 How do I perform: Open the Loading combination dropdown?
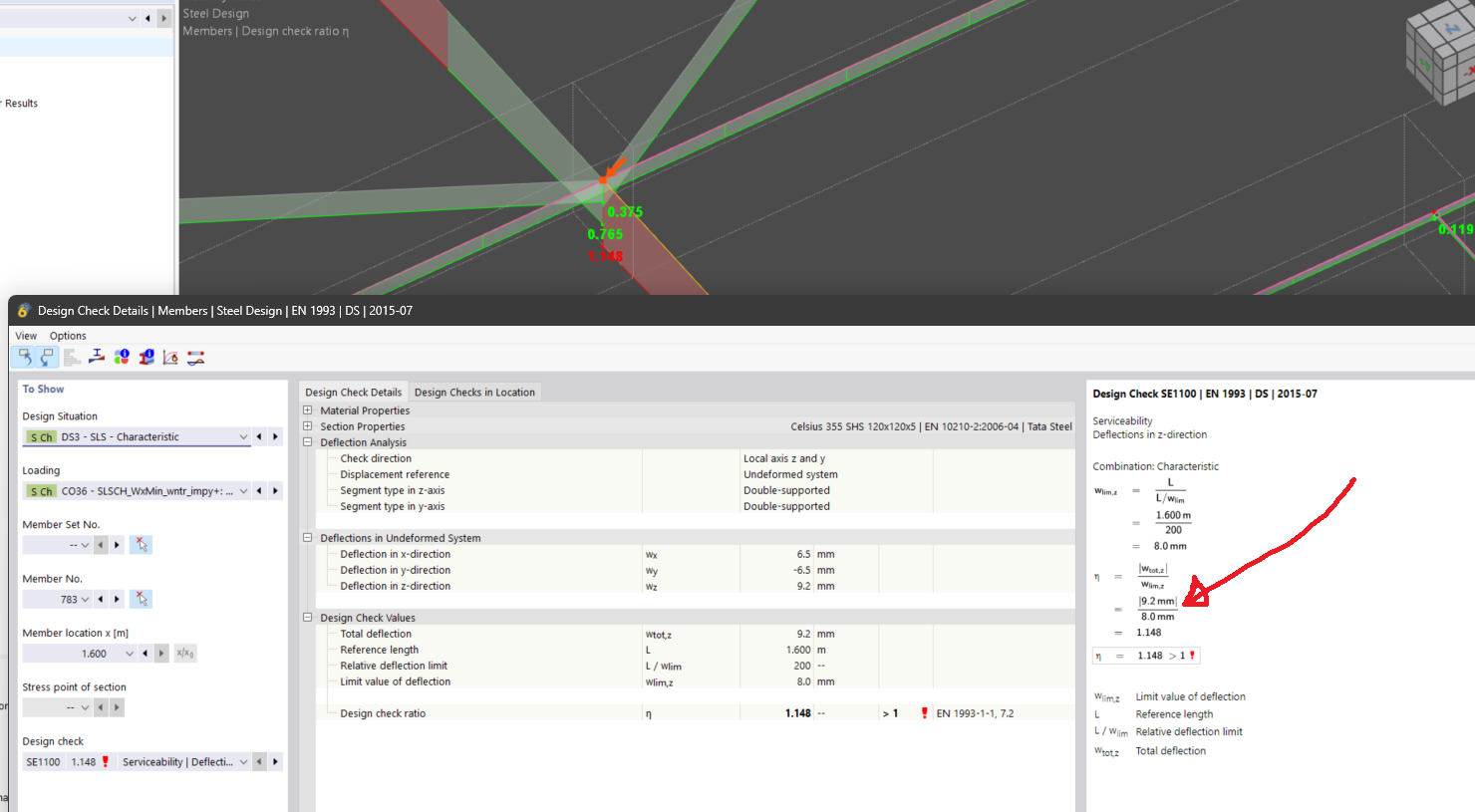243,491
